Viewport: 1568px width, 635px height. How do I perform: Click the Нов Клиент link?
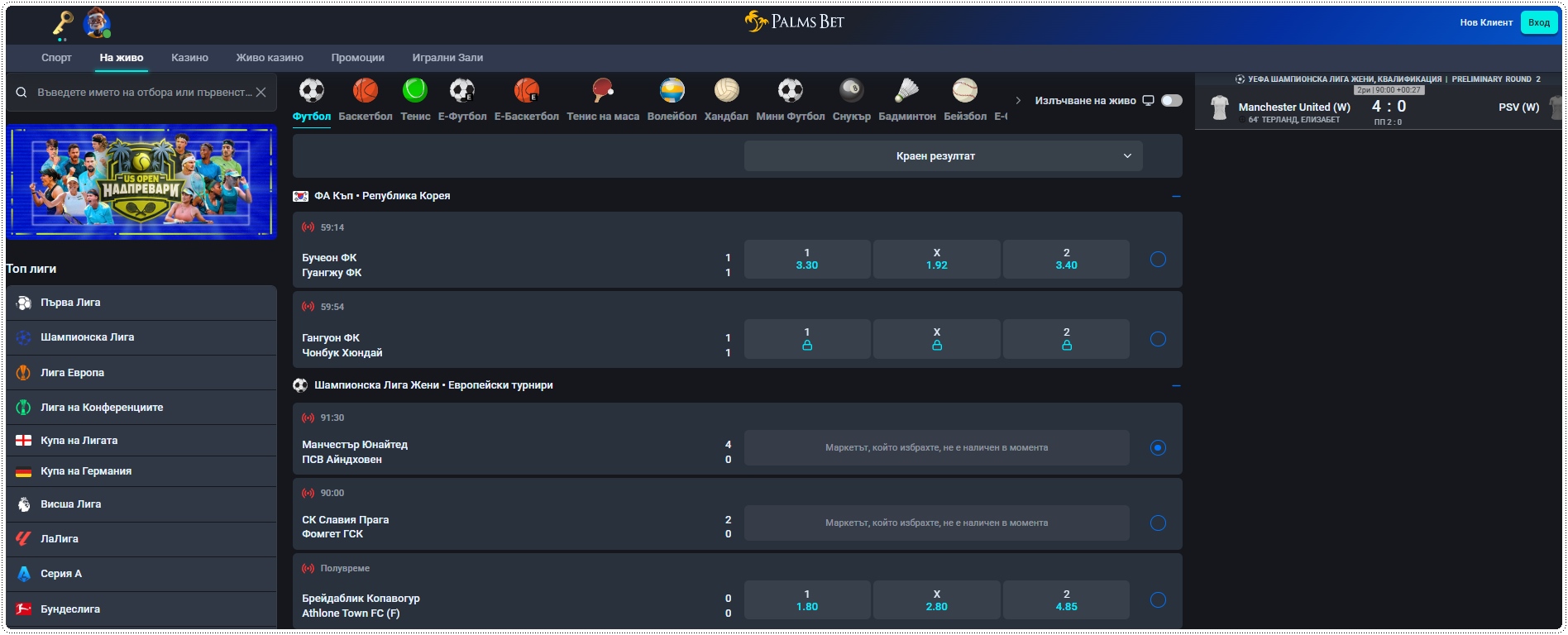[1486, 22]
